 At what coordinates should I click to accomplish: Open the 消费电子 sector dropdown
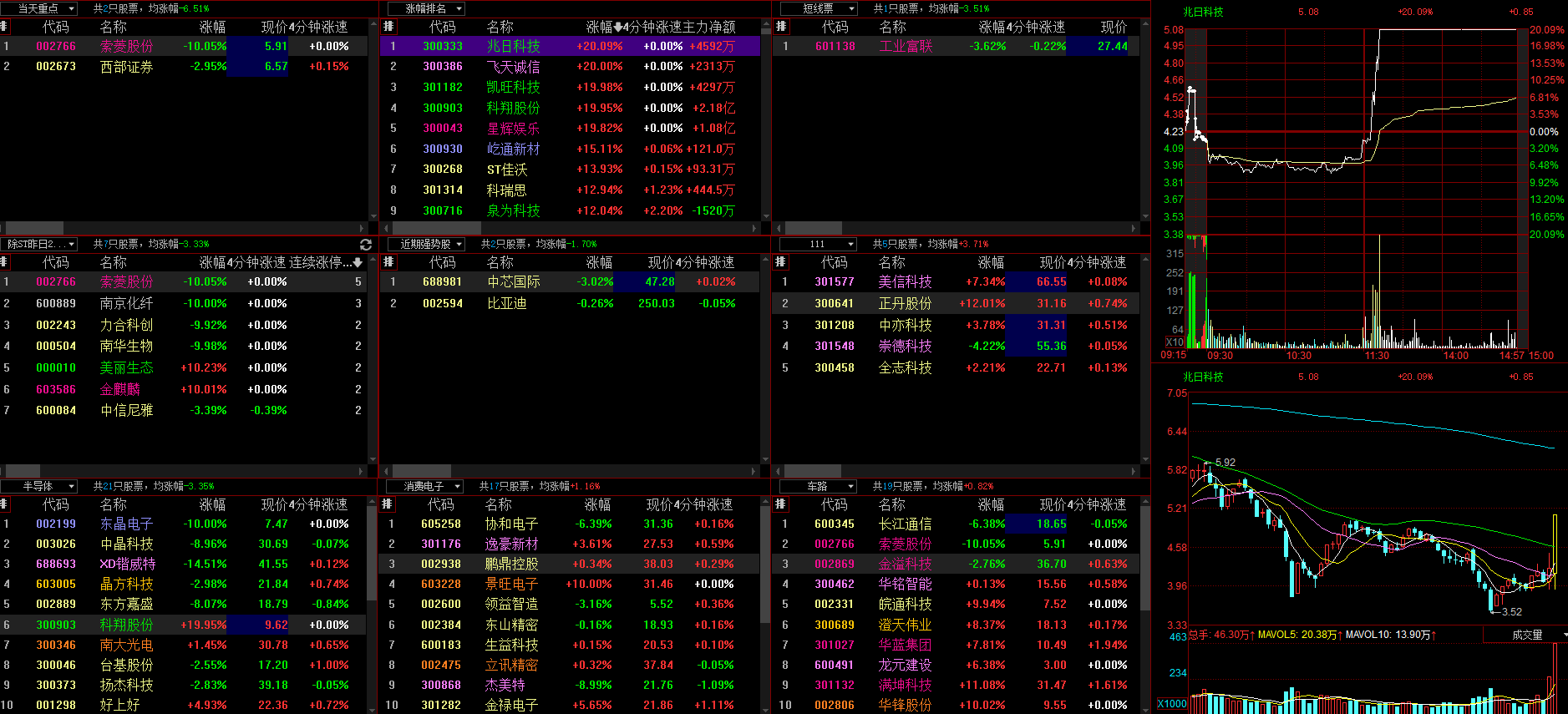coord(424,486)
